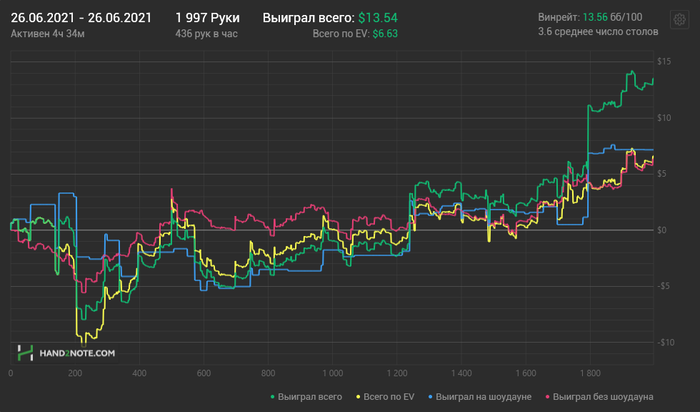The width and height of the screenshot is (700, 412).
Task: Click the 600 x-axis label
Action: 204,374
